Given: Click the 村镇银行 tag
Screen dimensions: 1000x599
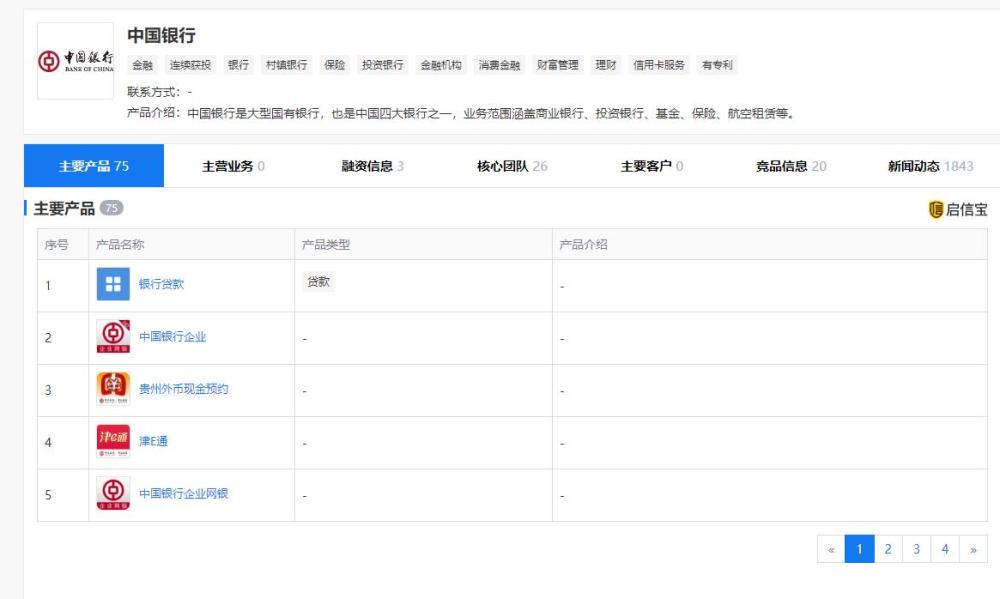Looking at the screenshot, I should (286, 65).
